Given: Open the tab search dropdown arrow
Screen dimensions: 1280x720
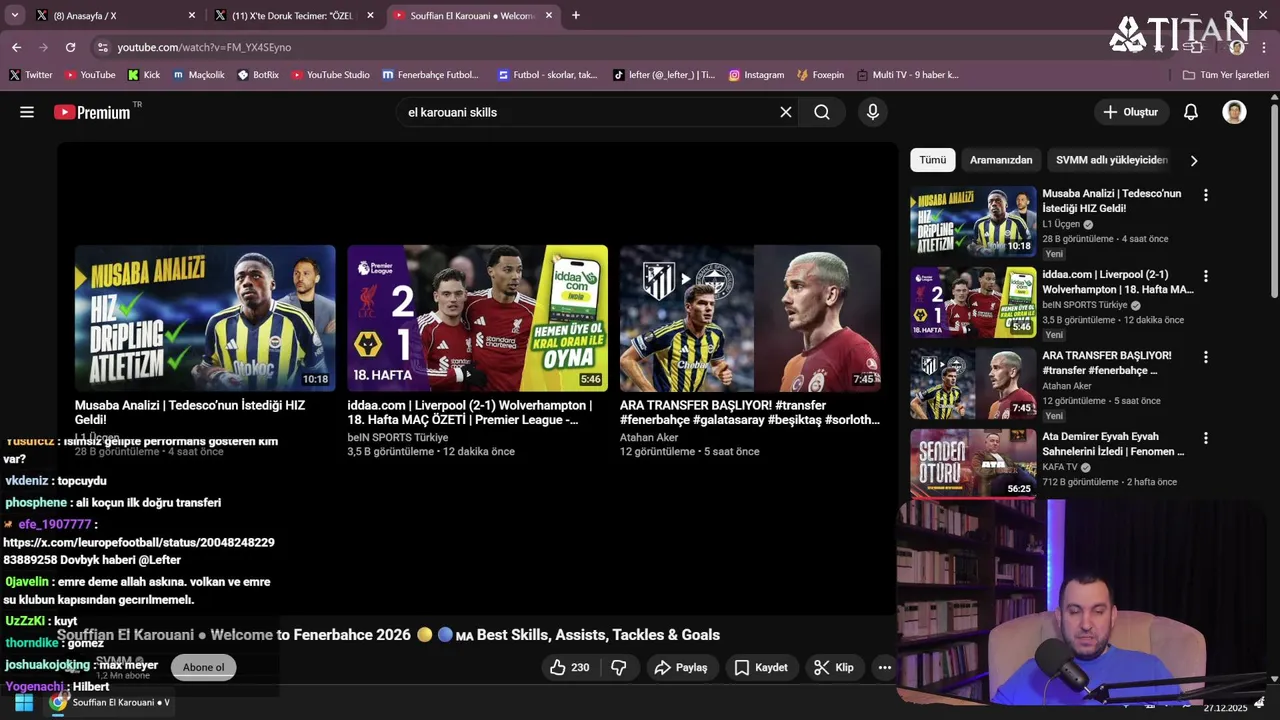Looking at the screenshot, I should pyautogui.click(x=14, y=15).
